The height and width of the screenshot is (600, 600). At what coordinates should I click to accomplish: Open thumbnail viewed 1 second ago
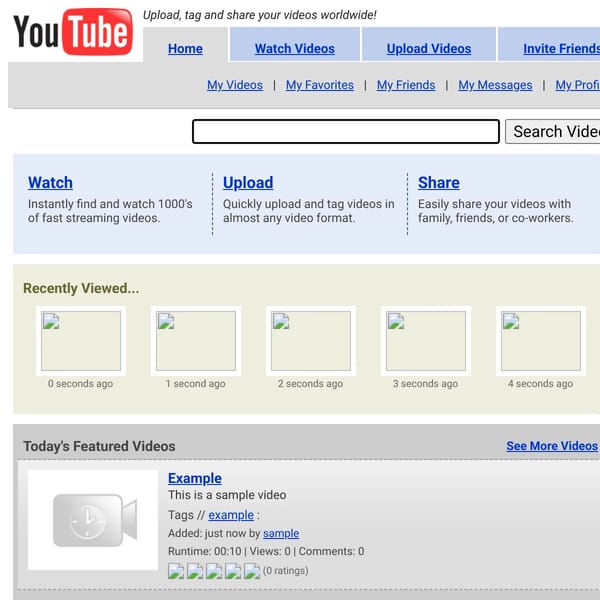tap(196, 341)
